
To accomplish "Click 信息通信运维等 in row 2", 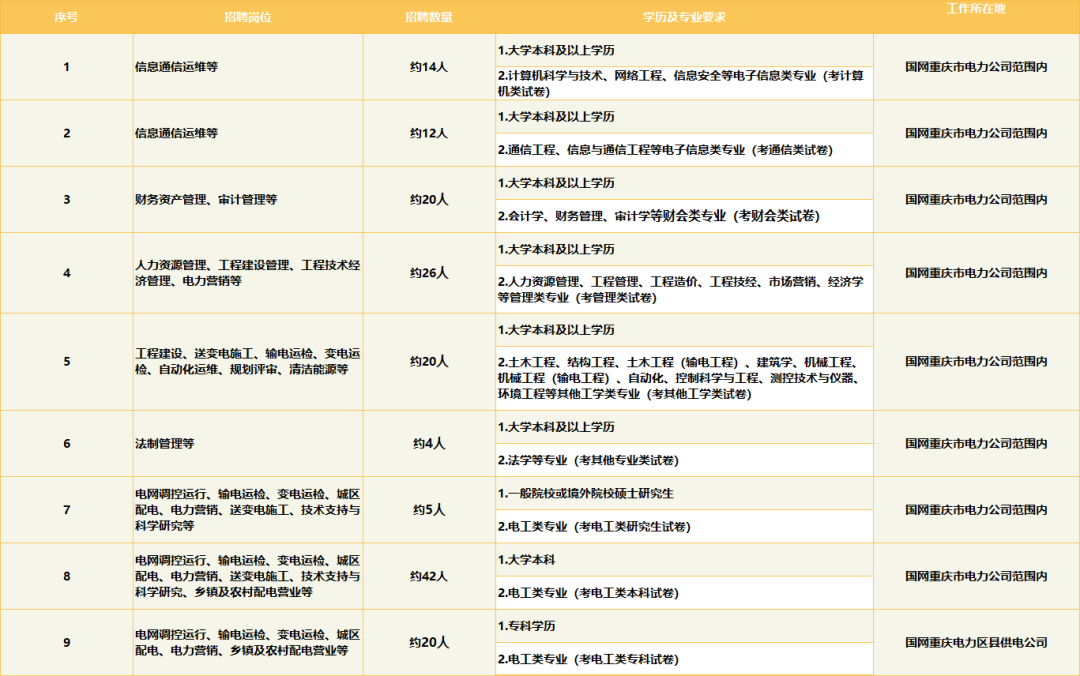I will tap(176, 133).
